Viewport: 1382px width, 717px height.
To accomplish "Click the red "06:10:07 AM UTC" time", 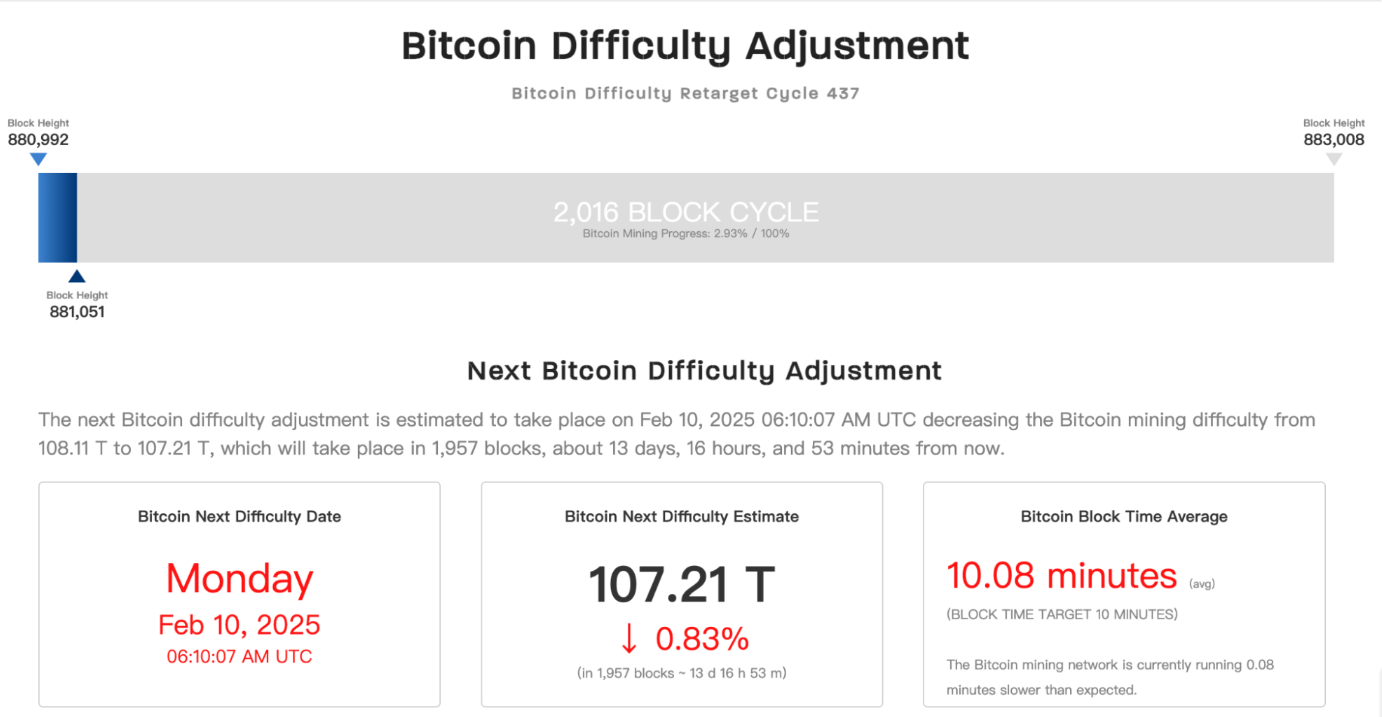I will [x=239, y=657].
